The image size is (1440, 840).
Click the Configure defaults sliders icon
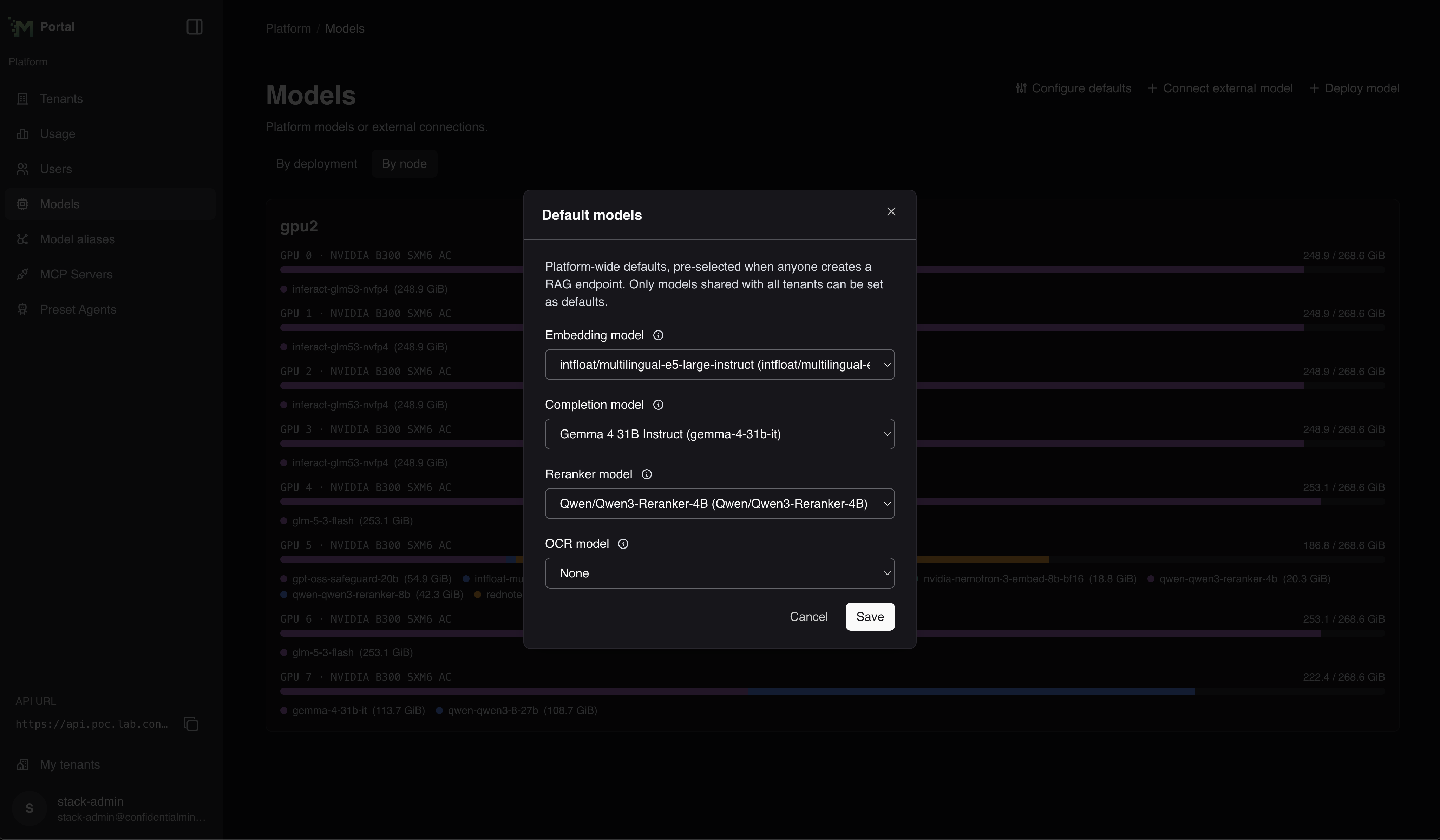1021,88
